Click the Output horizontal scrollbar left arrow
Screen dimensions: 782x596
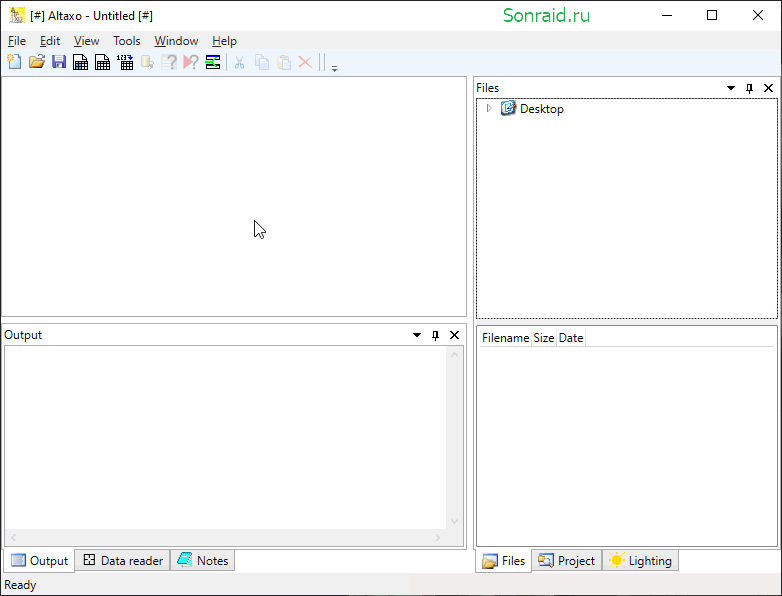[x=13, y=537]
